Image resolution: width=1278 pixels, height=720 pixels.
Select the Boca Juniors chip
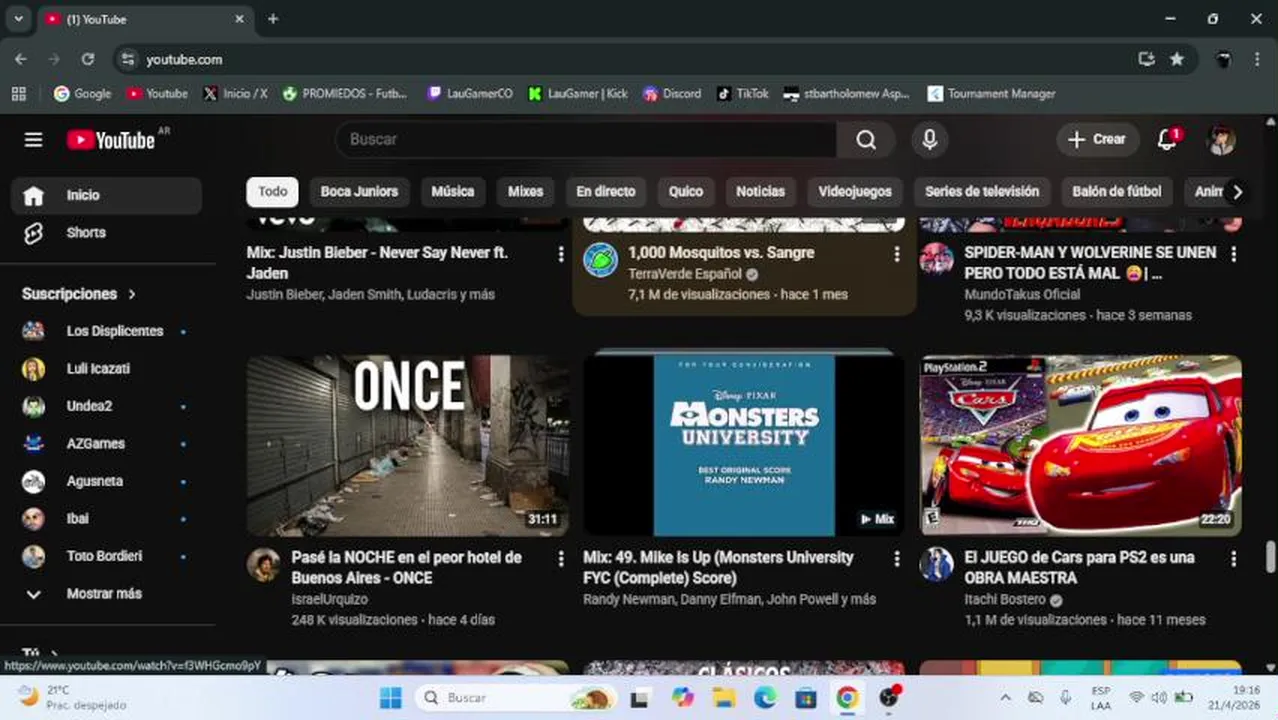click(x=359, y=191)
